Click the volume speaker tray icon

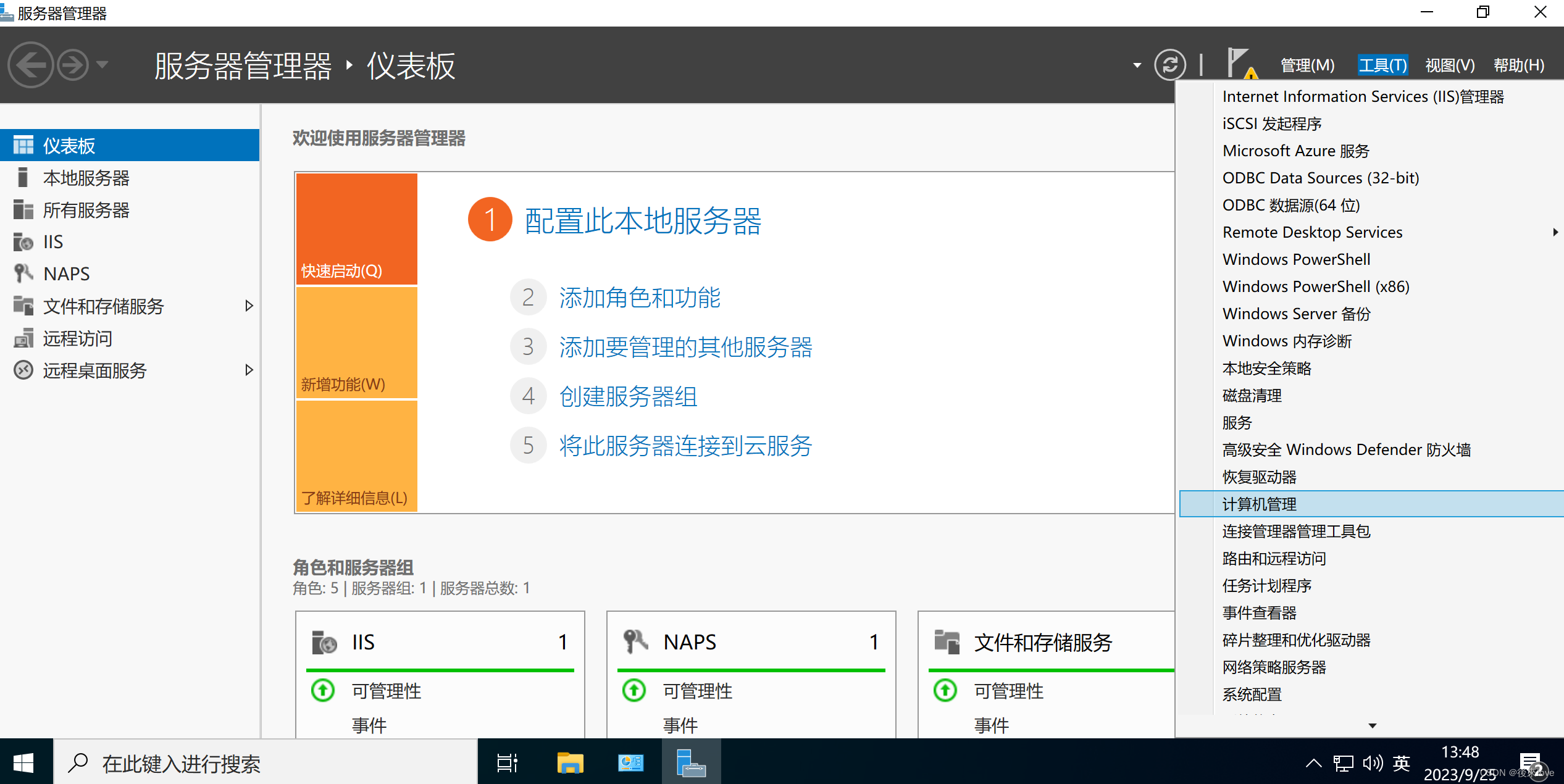coord(1372,764)
